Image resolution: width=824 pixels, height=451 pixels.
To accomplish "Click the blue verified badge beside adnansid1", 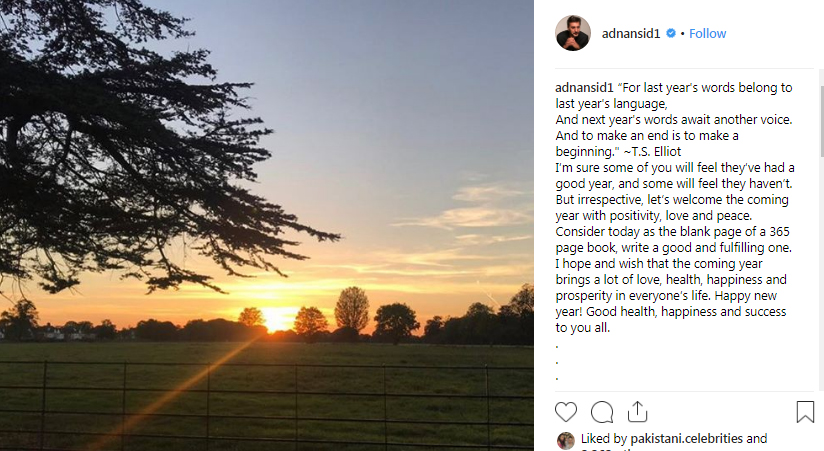I will 672,34.
